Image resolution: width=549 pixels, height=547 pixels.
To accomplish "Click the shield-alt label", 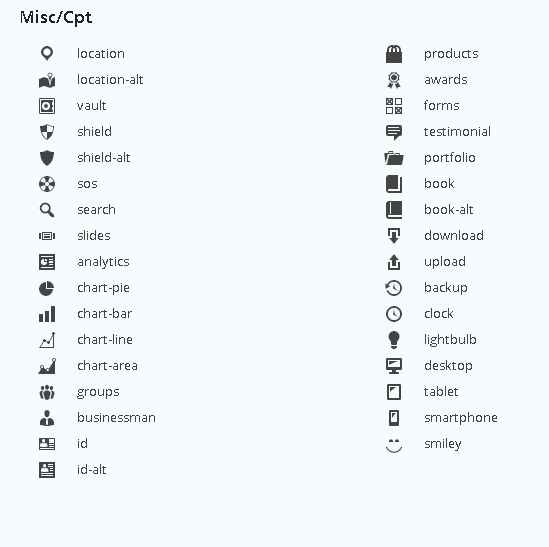I will [104, 158].
